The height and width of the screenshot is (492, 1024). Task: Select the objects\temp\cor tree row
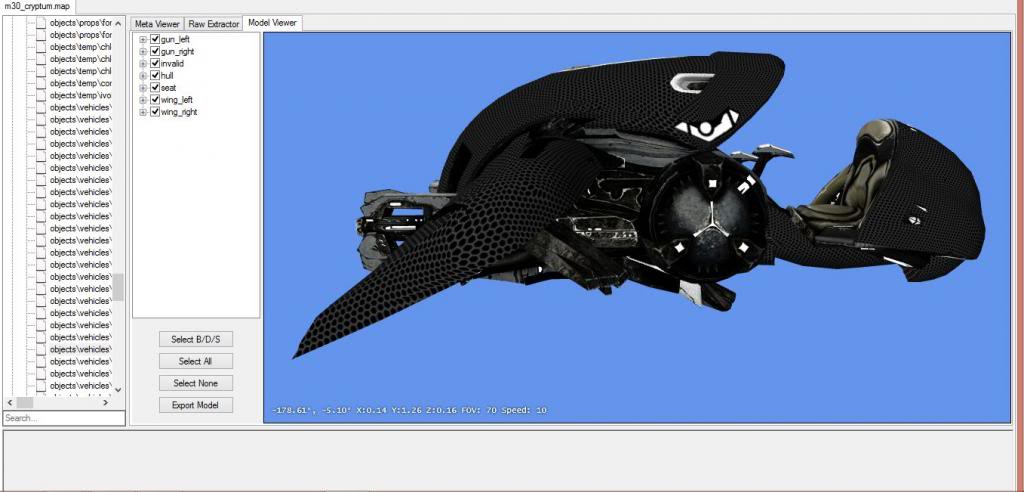click(74, 83)
